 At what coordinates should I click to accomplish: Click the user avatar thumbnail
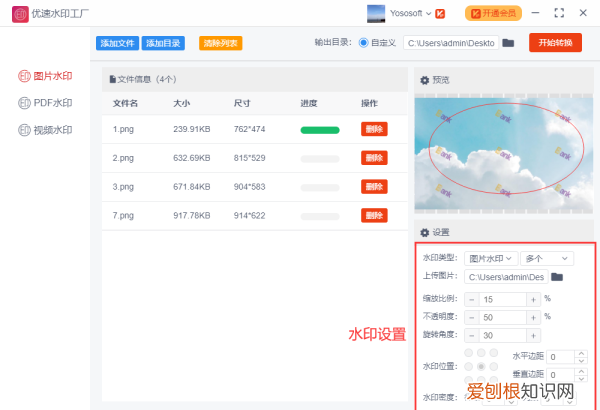click(x=376, y=14)
